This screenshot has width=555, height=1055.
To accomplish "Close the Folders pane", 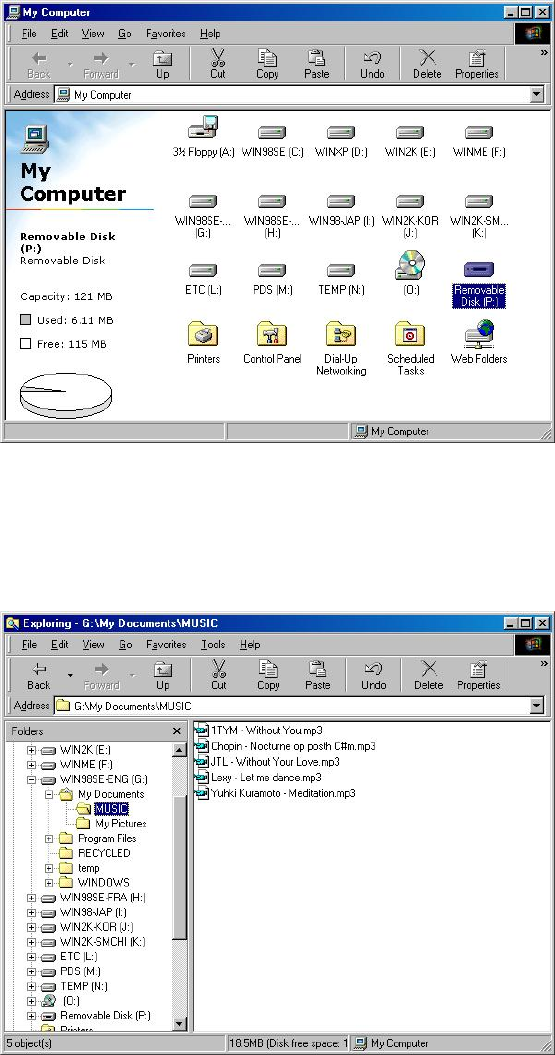I will [177, 731].
